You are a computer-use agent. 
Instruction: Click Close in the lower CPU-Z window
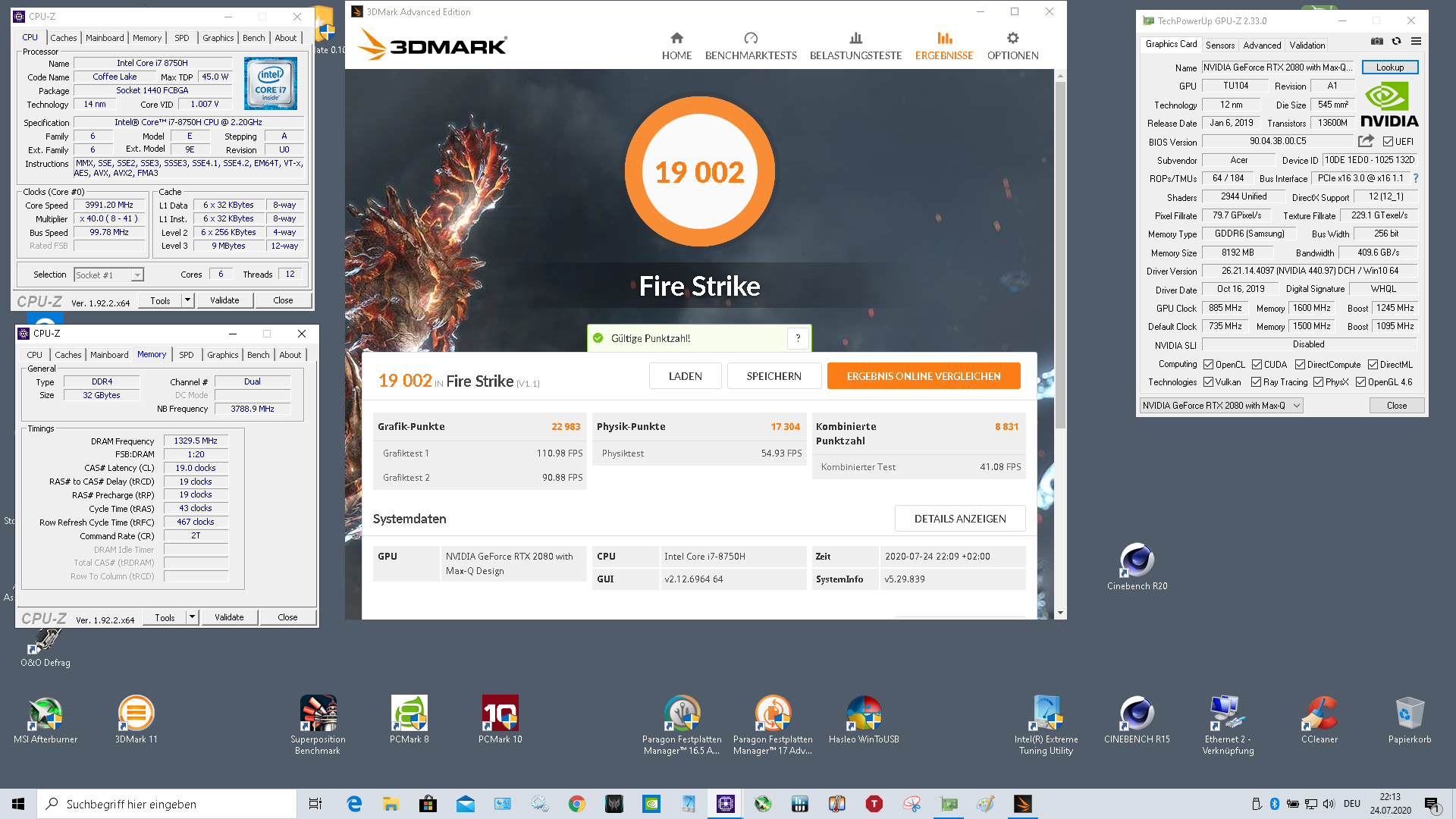coord(287,617)
